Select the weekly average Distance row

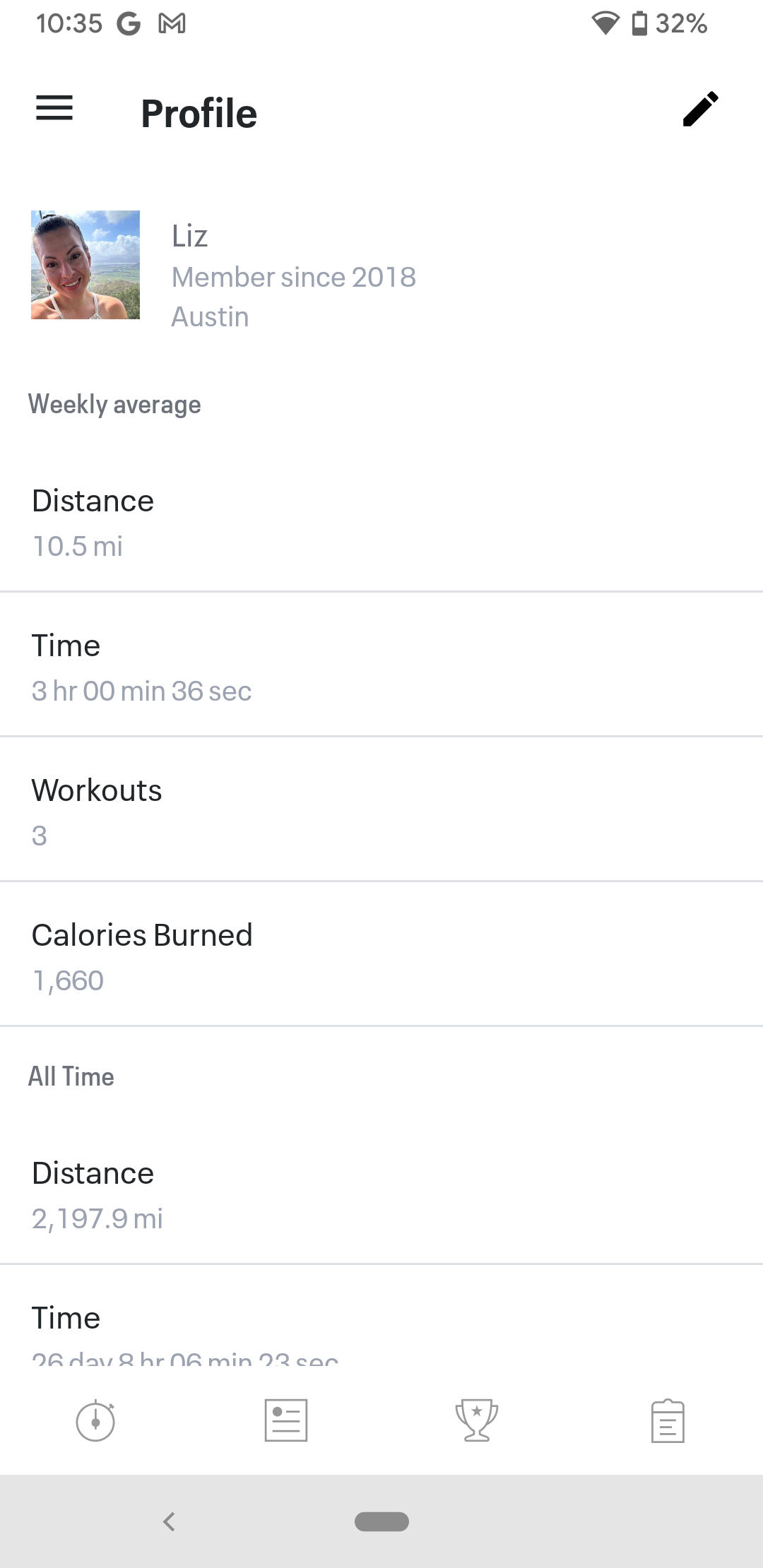pyautogui.click(x=381, y=523)
